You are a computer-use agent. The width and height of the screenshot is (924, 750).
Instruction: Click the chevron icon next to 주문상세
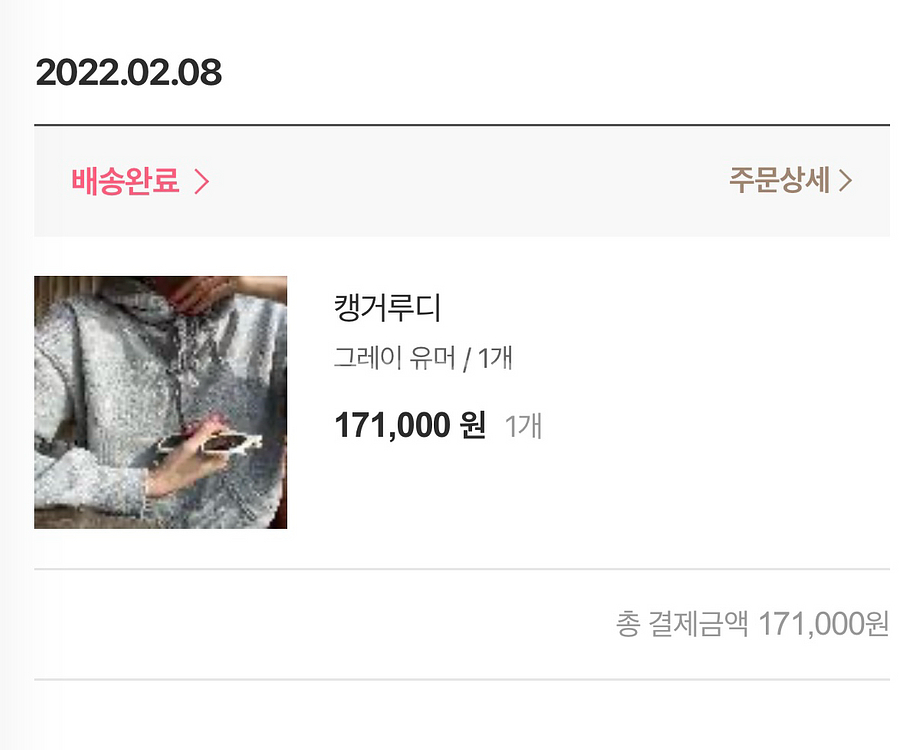pos(845,181)
